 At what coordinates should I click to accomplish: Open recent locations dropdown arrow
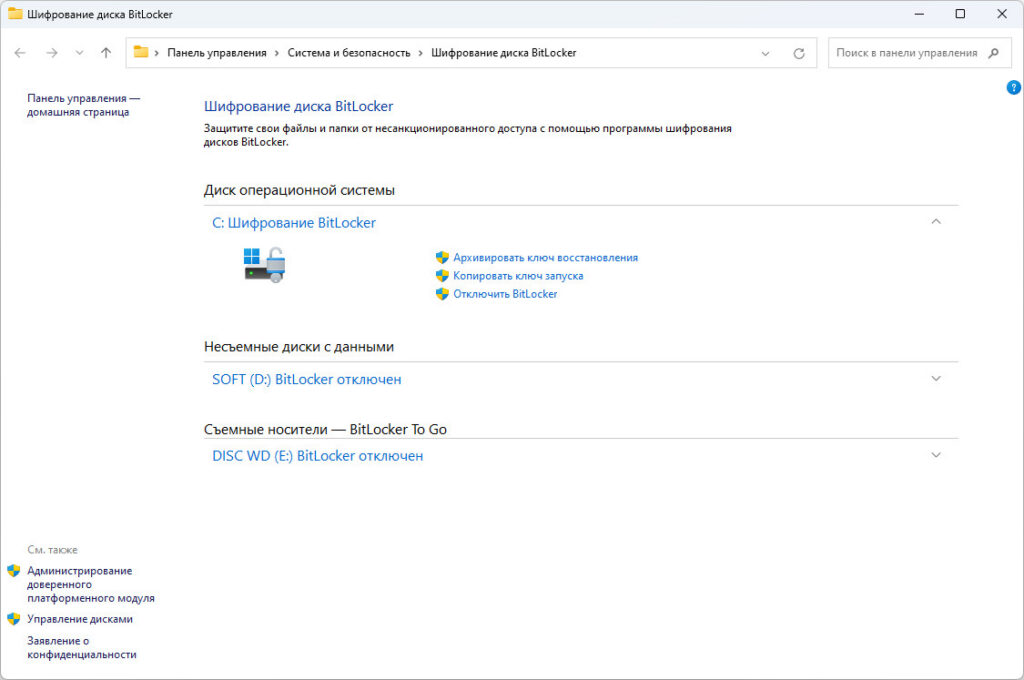click(x=79, y=53)
